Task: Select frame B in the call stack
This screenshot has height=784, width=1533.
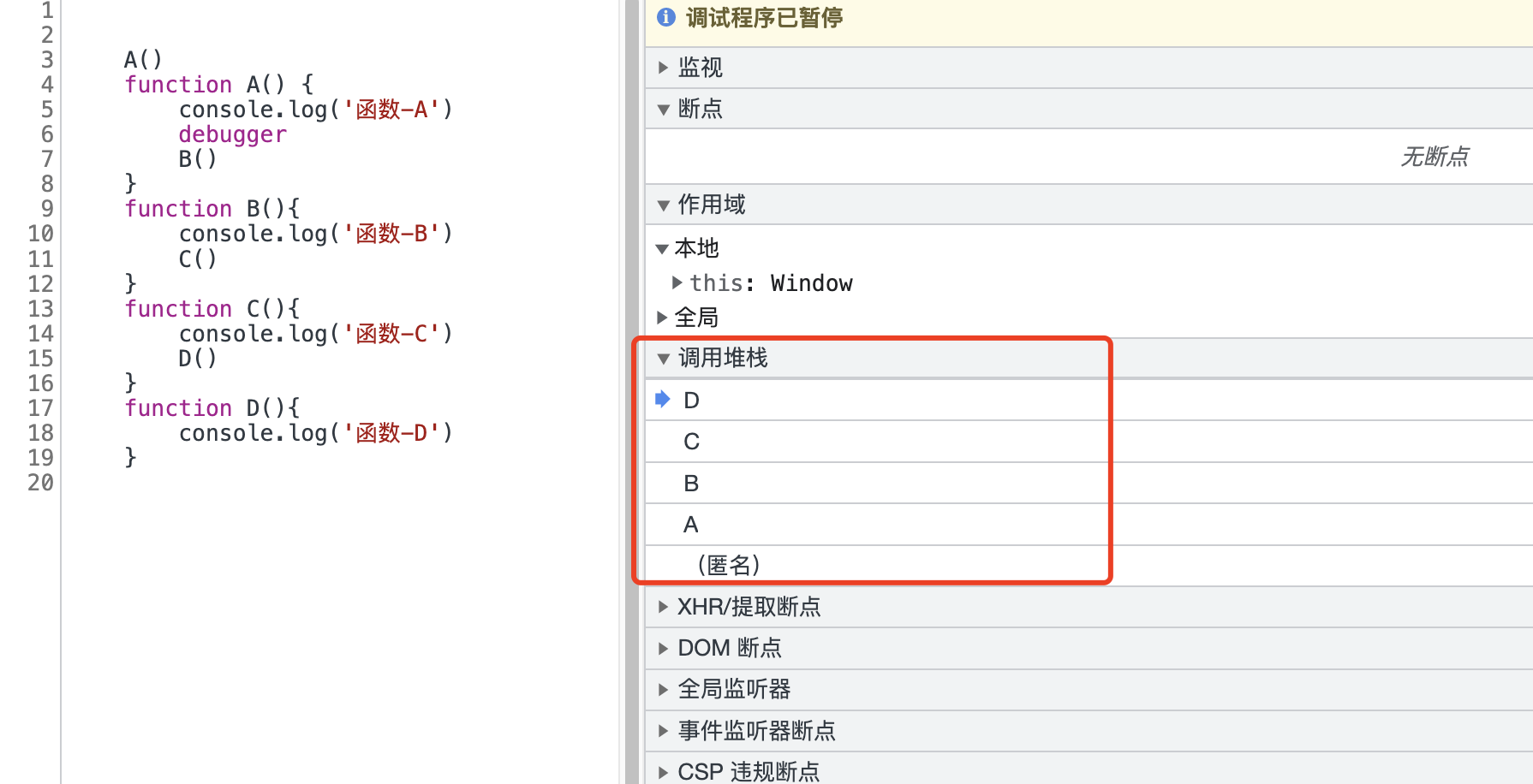Action: tap(691, 483)
